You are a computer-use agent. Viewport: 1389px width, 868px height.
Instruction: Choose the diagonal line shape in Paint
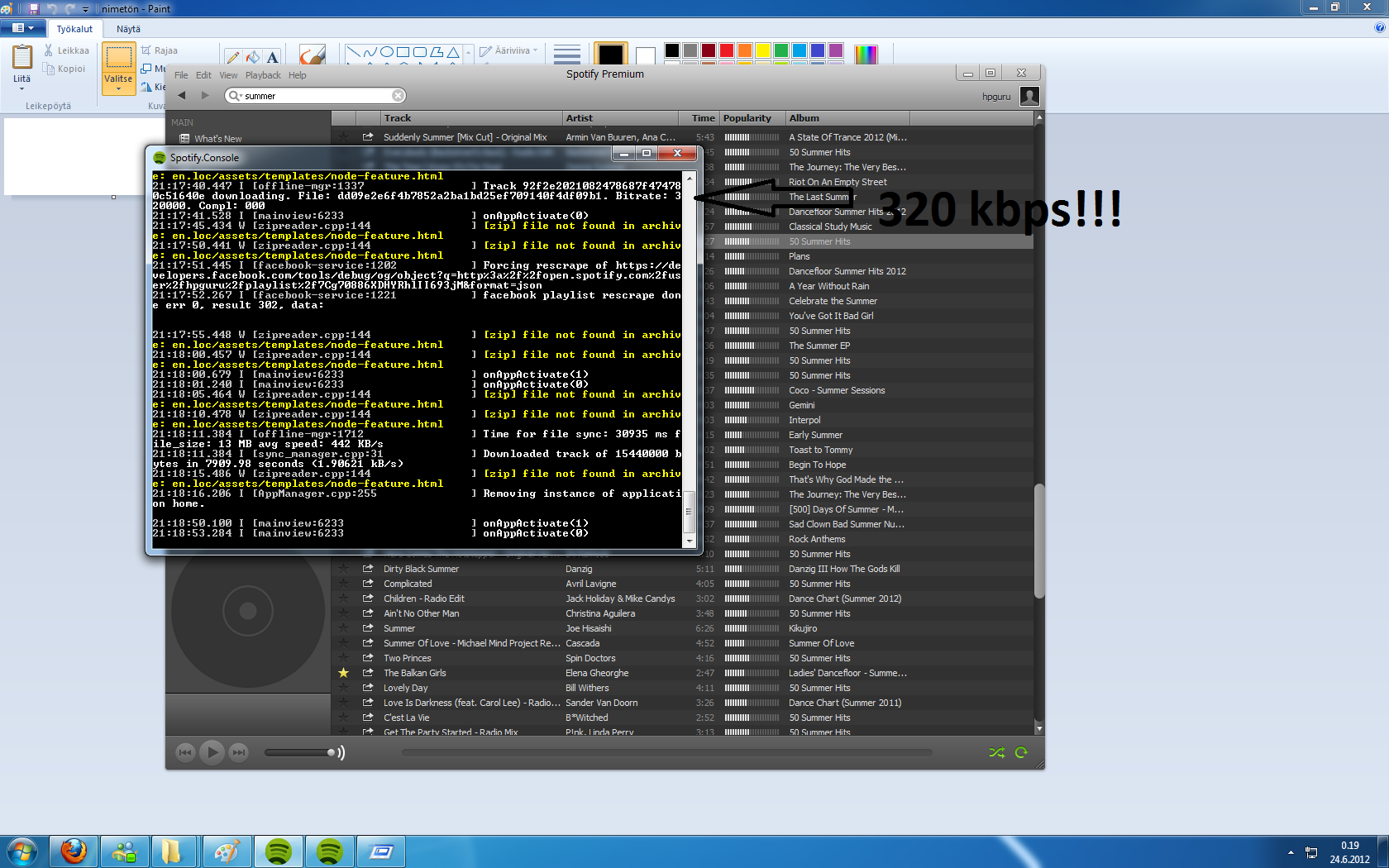353,52
